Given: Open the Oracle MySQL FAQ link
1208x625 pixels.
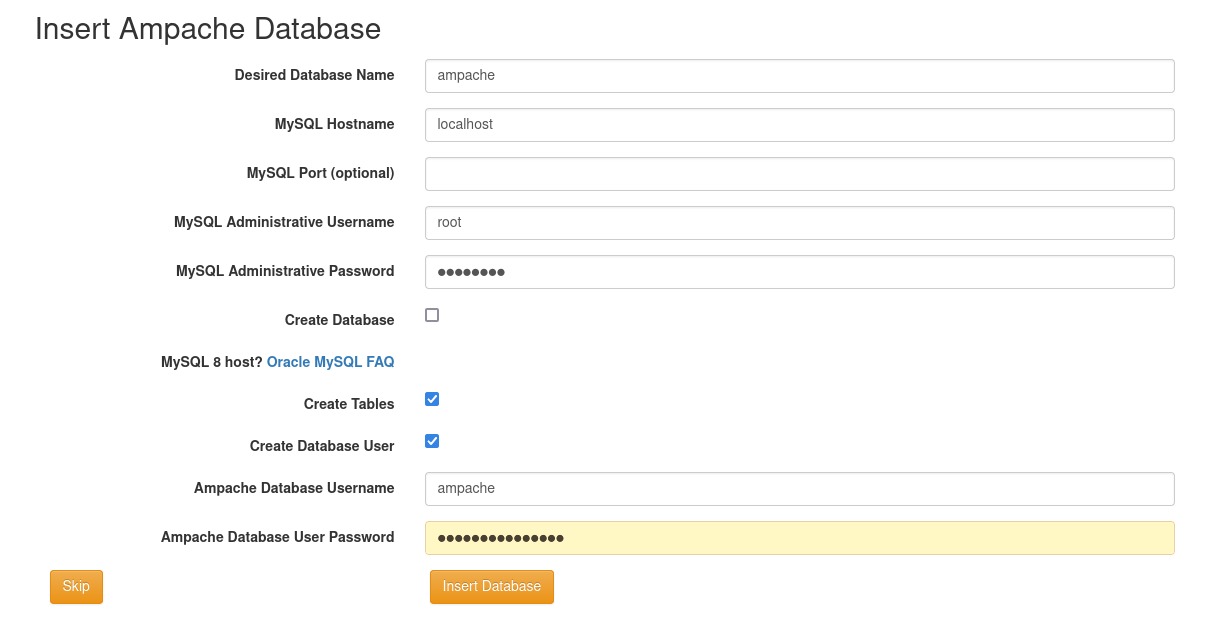Looking at the screenshot, I should [330, 362].
